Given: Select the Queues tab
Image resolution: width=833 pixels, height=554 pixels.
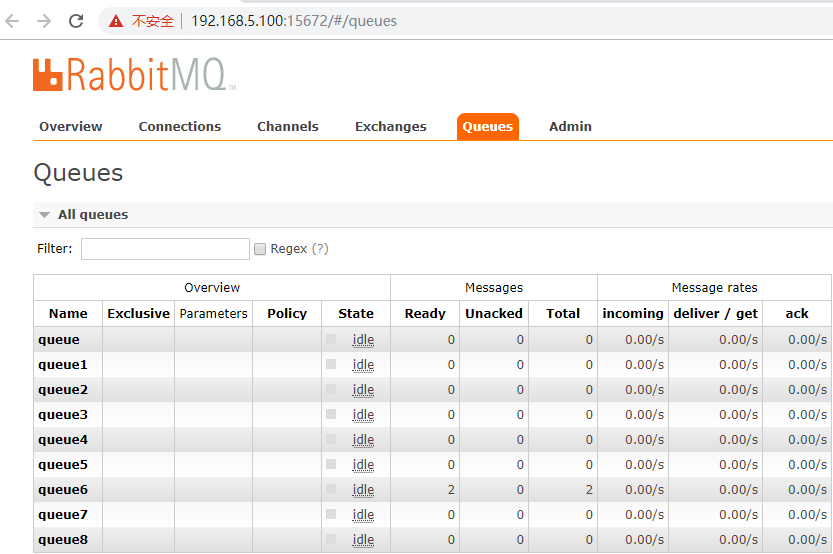Looking at the screenshot, I should 488,127.
